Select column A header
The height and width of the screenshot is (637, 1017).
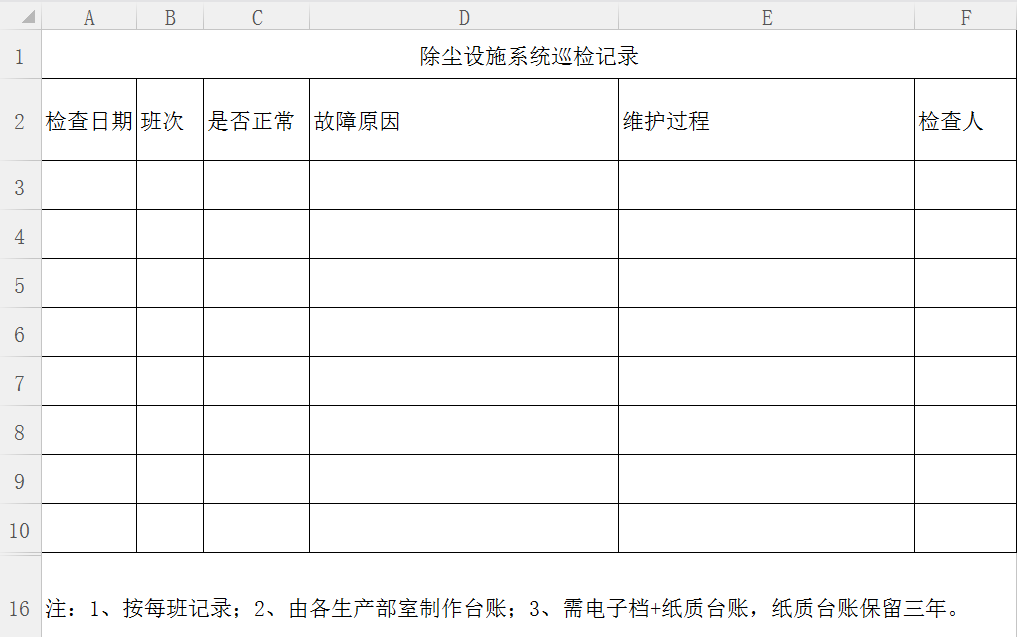89,18
